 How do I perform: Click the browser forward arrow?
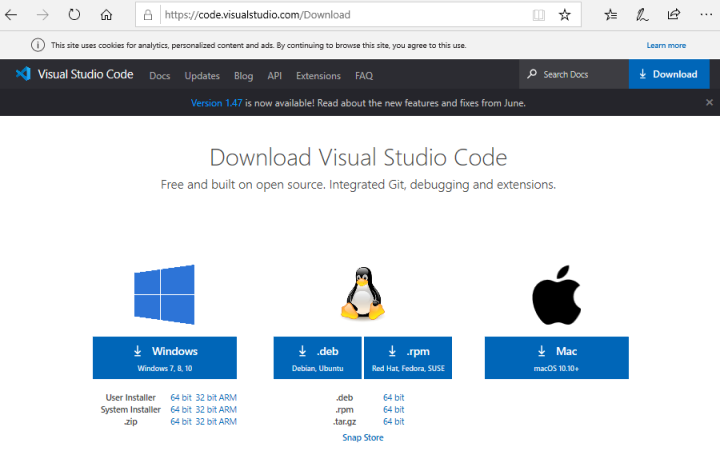(42, 15)
